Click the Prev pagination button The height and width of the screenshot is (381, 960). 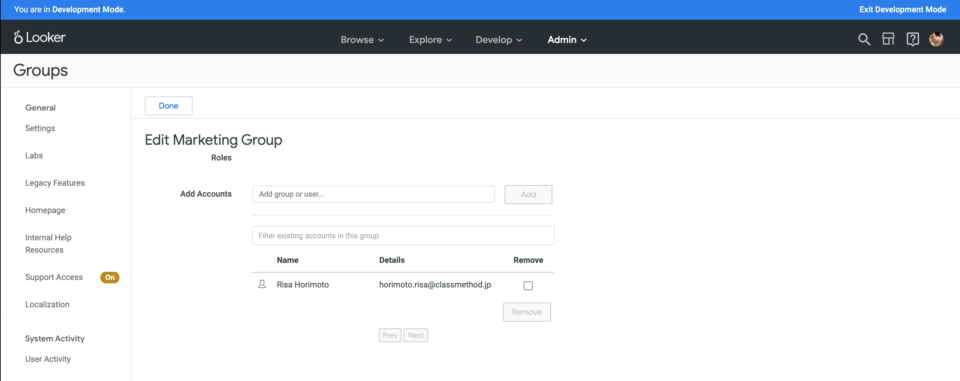390,336
